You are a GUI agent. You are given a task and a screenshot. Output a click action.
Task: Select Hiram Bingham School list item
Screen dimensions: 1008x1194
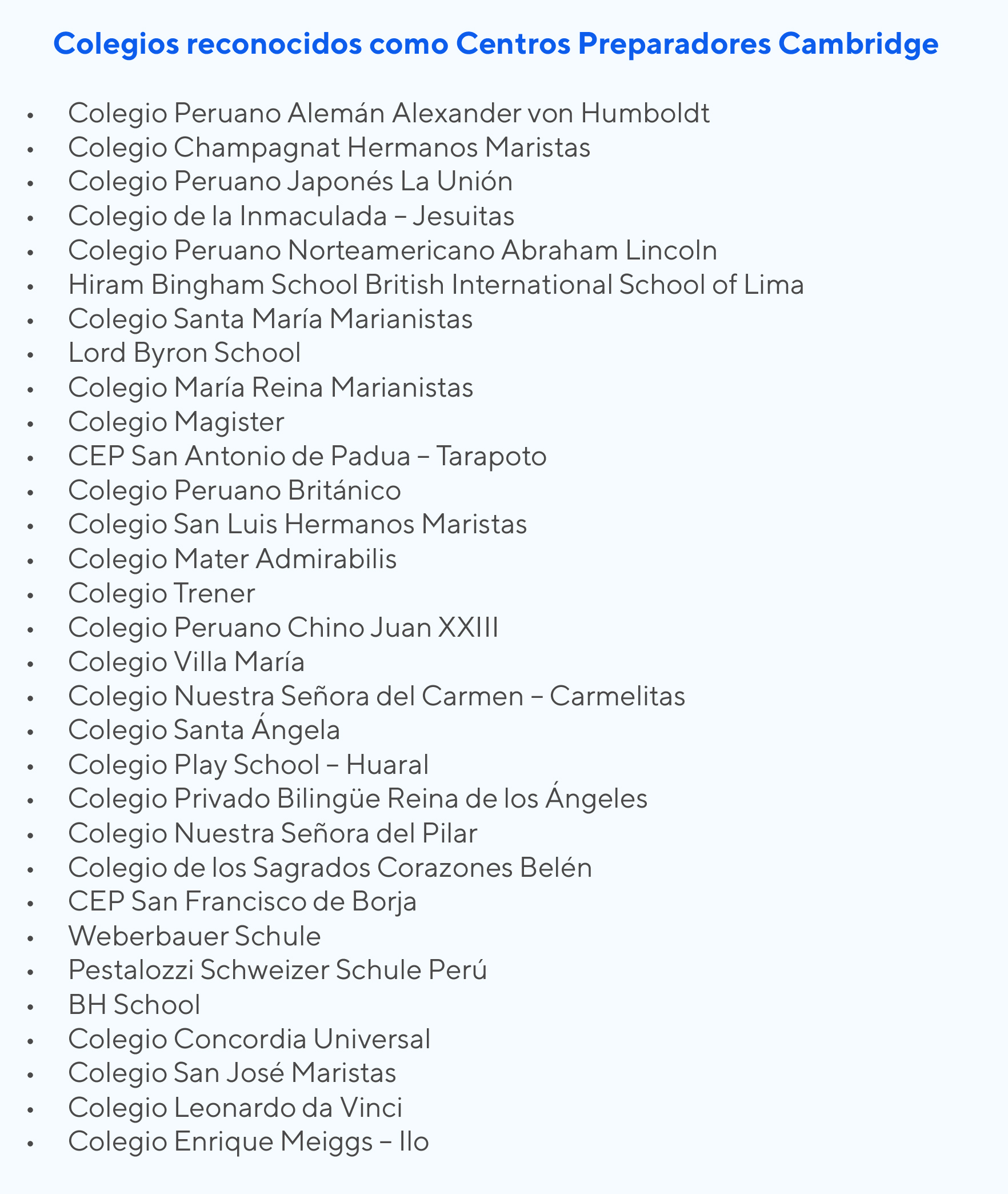435,285
